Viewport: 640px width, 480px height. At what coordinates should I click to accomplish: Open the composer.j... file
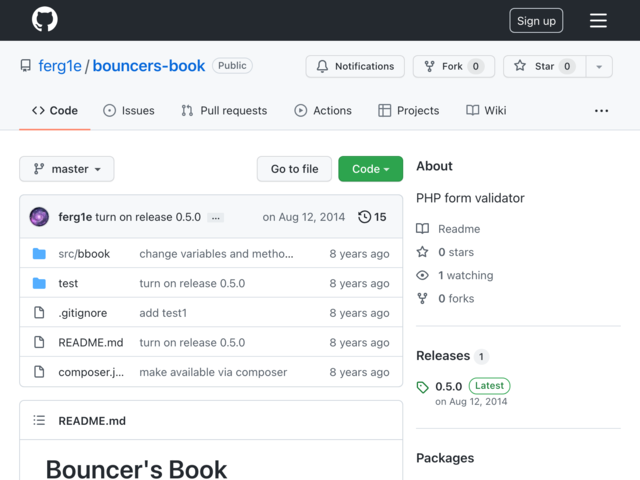[x=91, y=372]
